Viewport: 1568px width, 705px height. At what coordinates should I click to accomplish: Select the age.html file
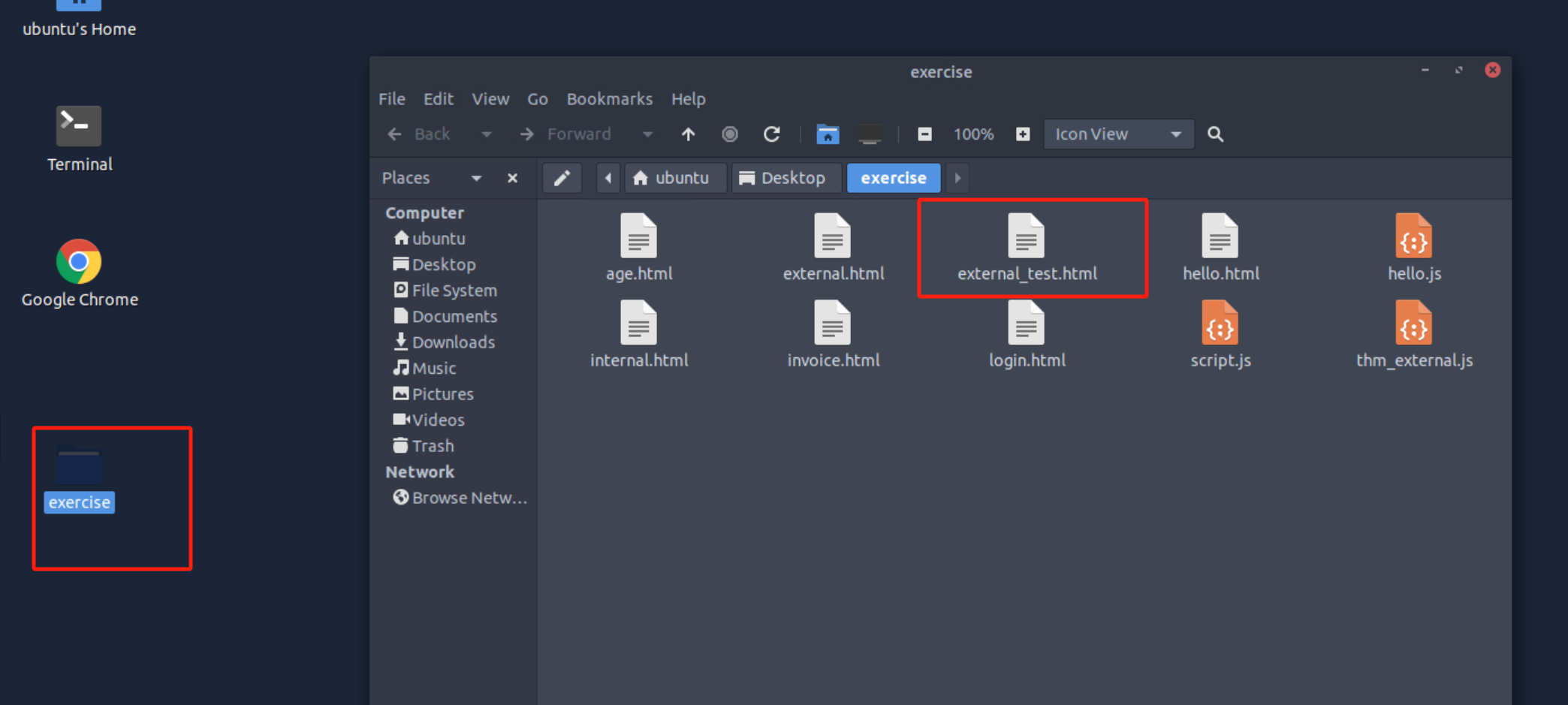click(x=639, y=248)
